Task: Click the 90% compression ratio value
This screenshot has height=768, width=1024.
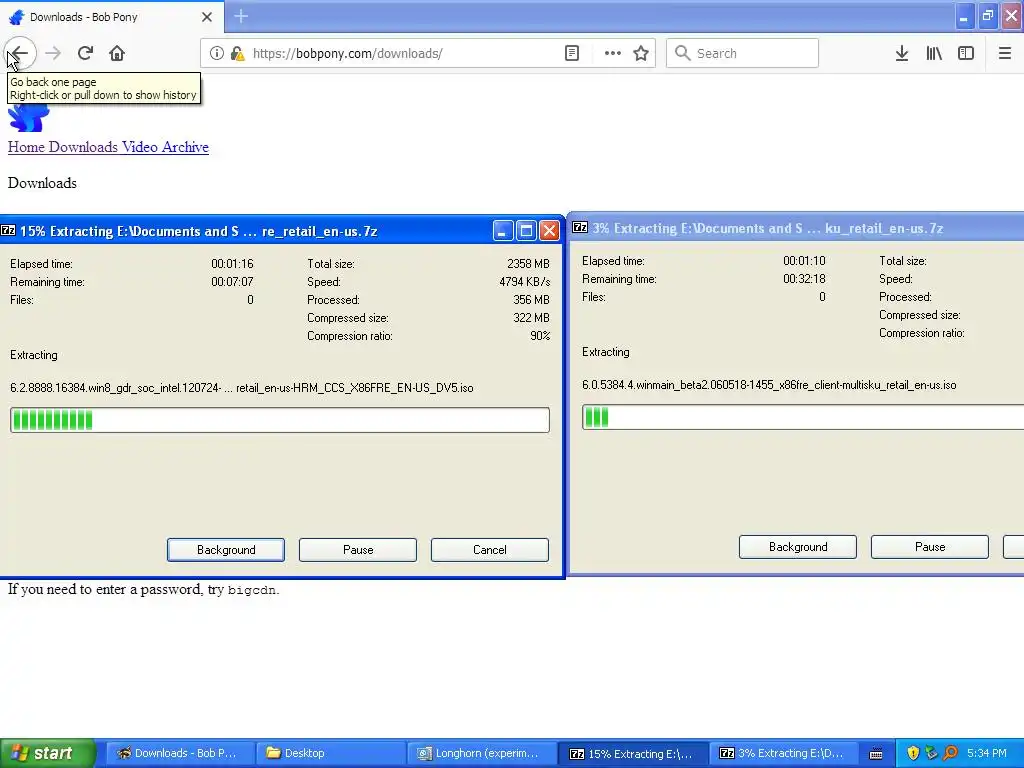Action: (540, 336)
